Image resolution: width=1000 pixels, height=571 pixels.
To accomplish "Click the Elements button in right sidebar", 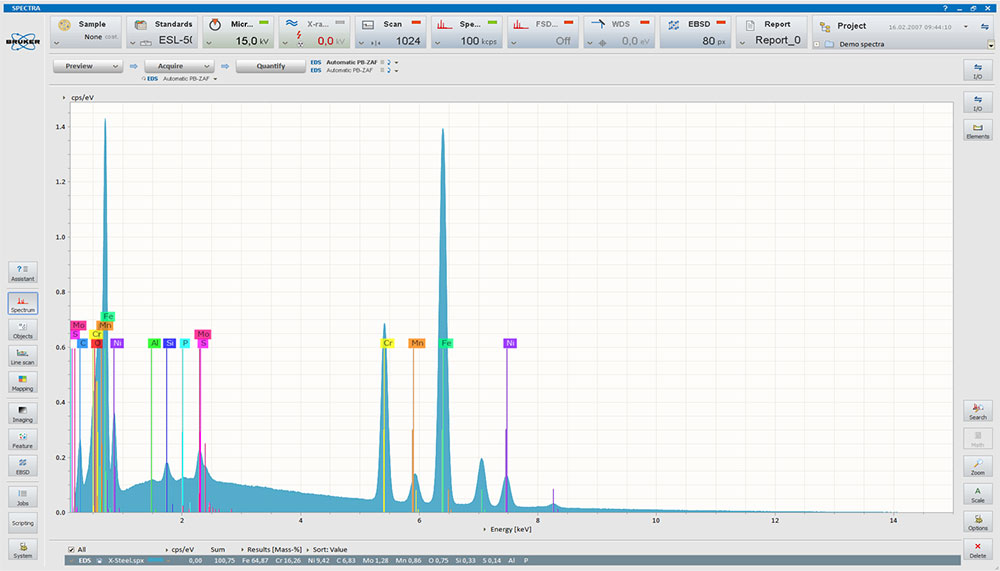I will click(x=977, y=130).
